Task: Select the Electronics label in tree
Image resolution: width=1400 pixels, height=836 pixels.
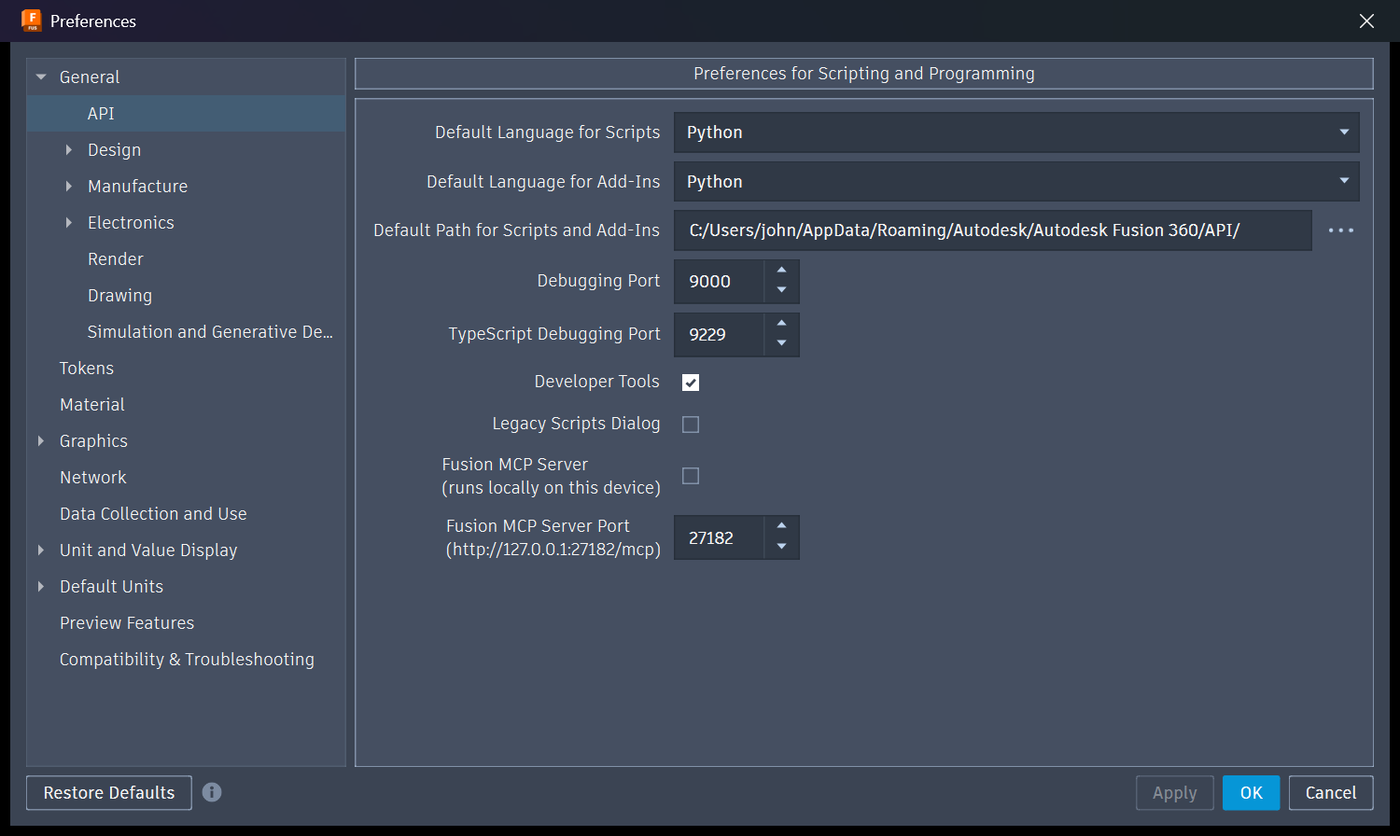Action: click(x=131, y=222)
